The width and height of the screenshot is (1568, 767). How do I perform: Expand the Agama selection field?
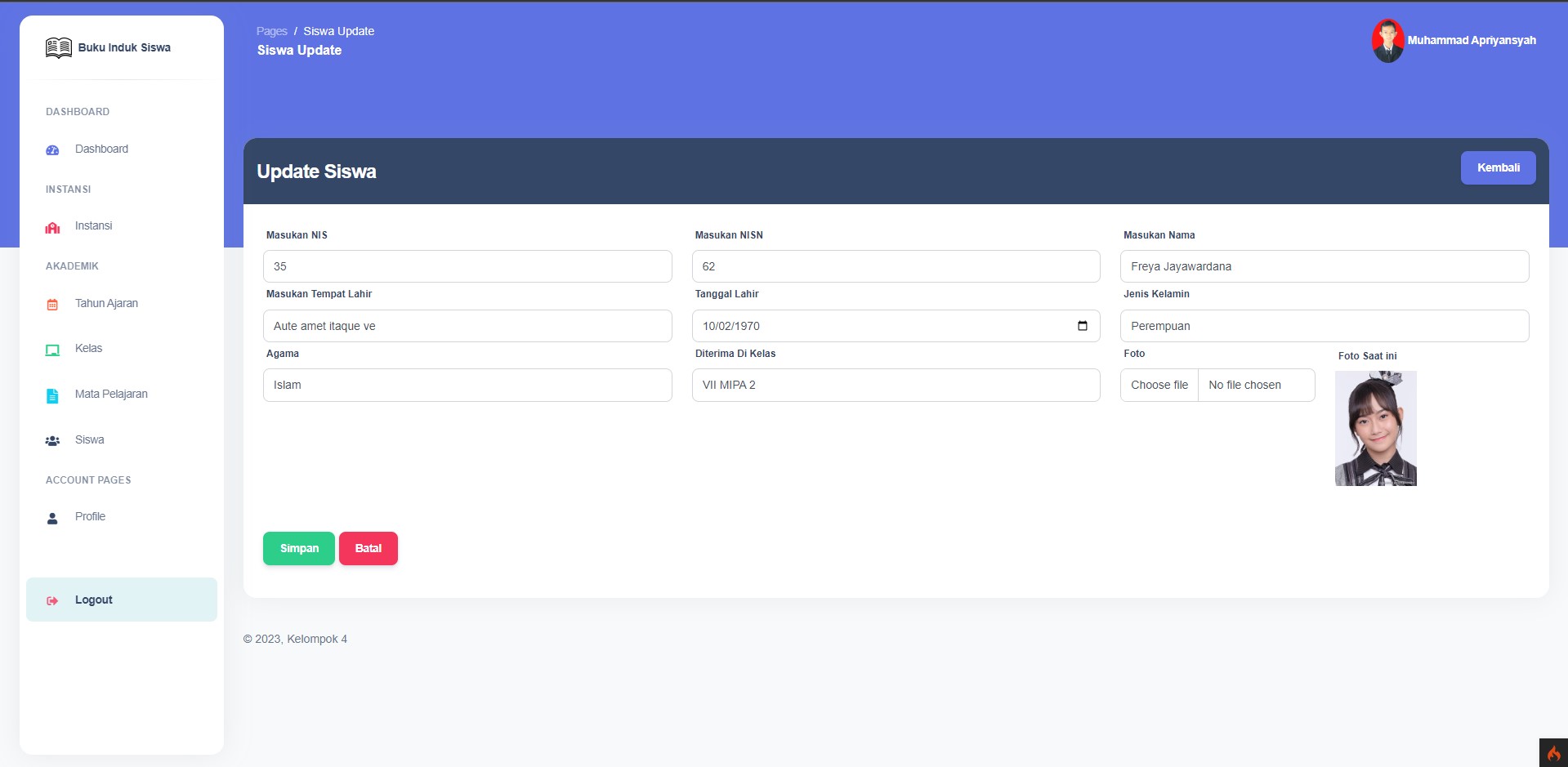click(467, 385)
